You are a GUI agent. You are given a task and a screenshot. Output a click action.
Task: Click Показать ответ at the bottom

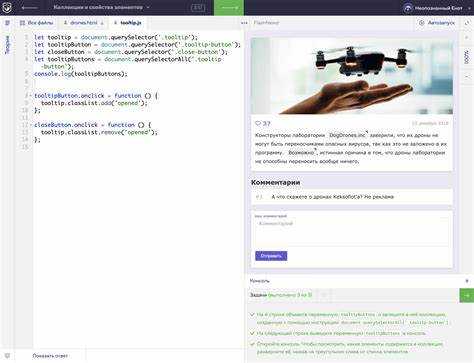[50, 356]
